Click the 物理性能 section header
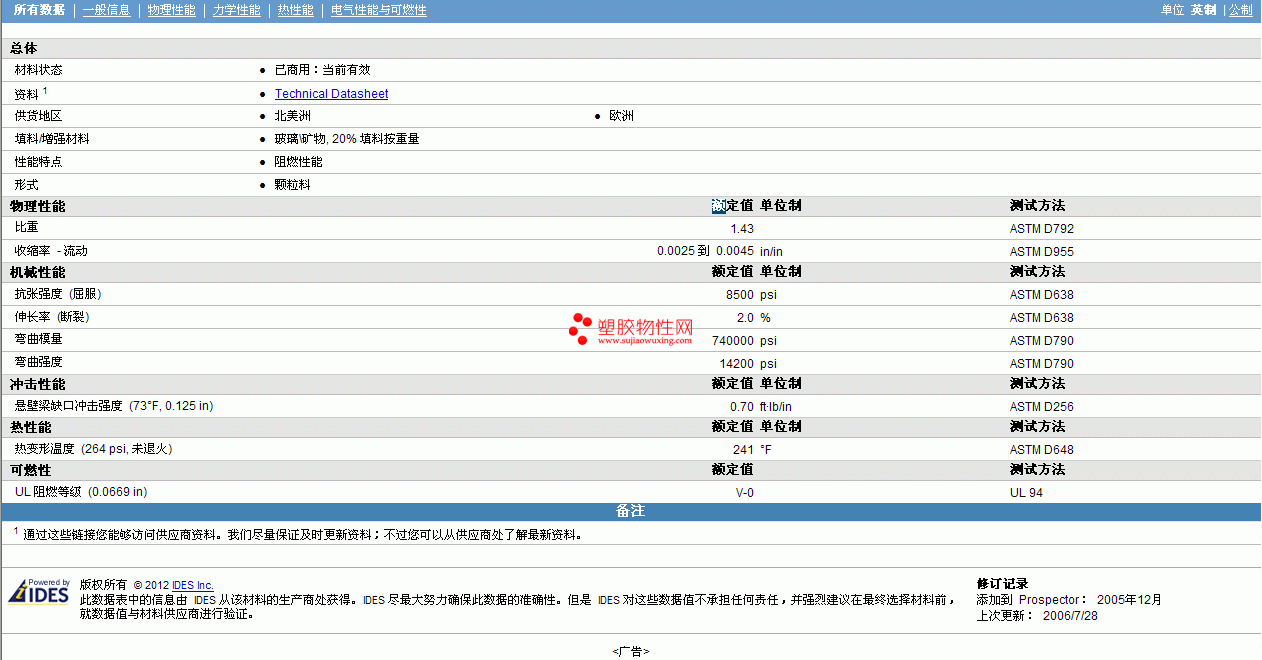 (38, 206)
